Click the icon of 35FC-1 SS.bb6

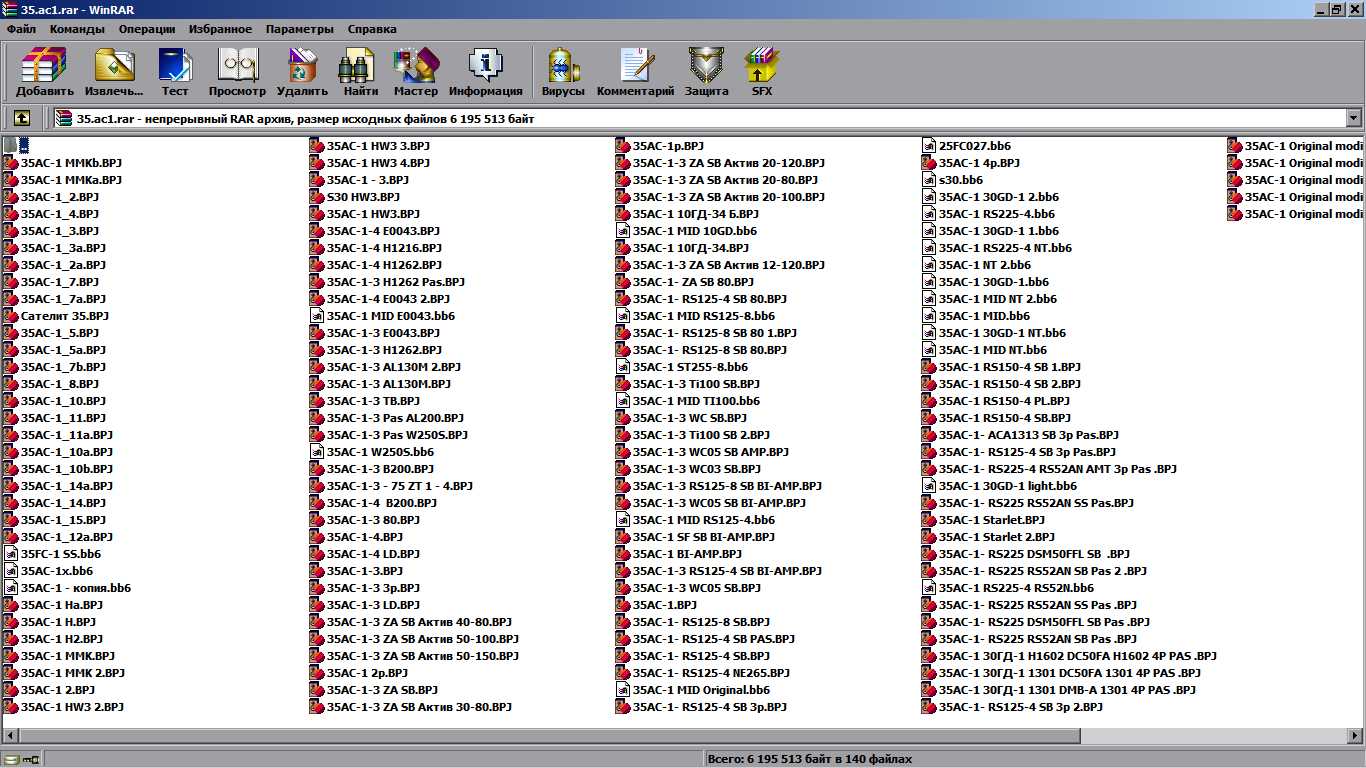(11, 553)
